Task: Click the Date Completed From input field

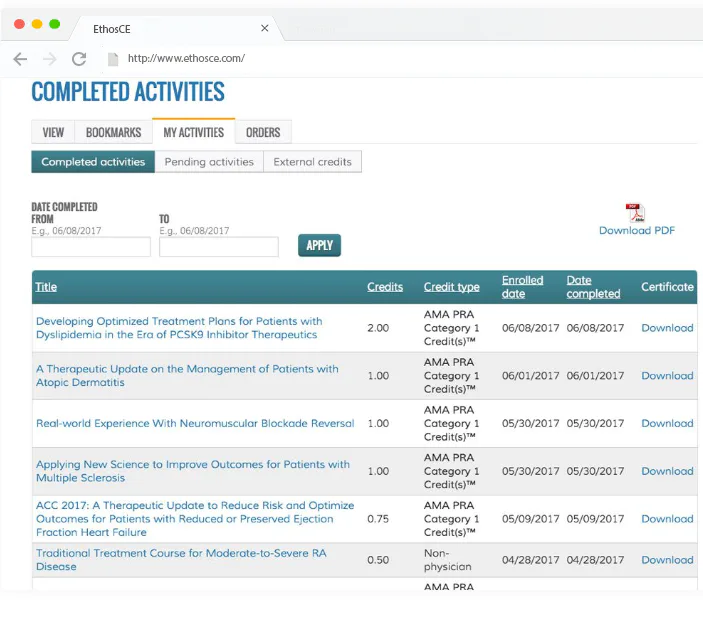Action: click(91, 247)
